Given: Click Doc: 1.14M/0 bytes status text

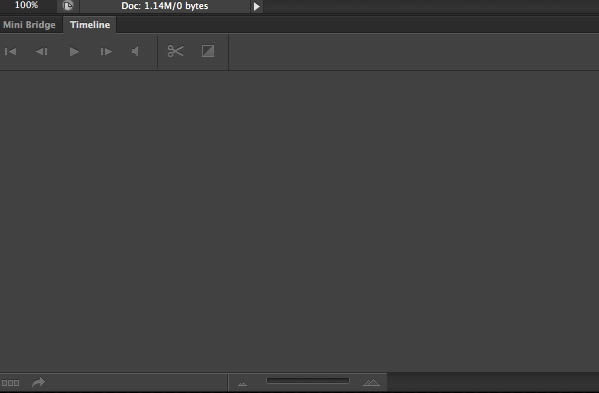Looking at the screenshot, I should click(165, 6).
